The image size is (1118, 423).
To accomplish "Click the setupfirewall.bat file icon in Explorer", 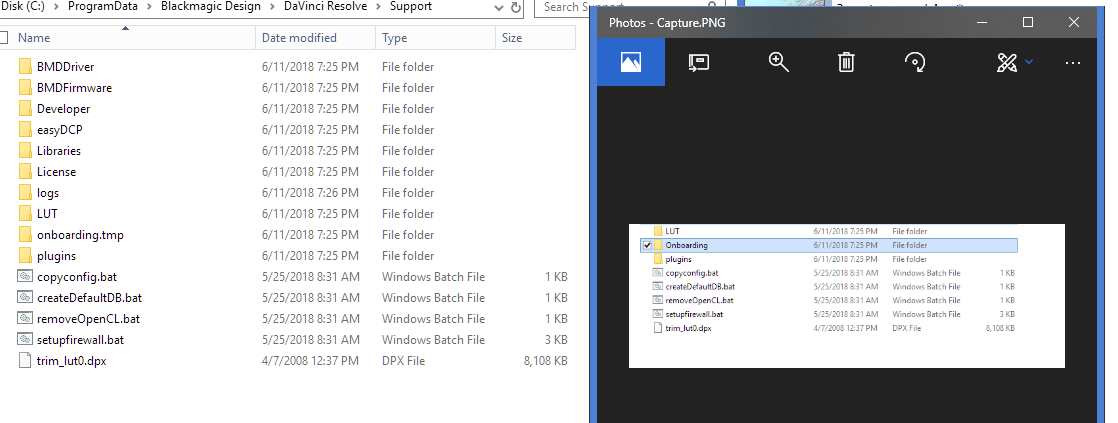I will coord(25,340).
